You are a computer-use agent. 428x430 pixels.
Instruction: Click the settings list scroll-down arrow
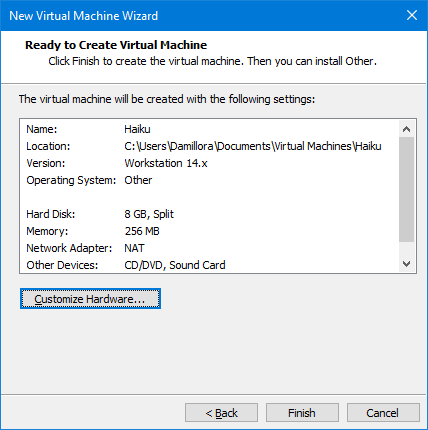pyautogui.click(x=406, y=264)
